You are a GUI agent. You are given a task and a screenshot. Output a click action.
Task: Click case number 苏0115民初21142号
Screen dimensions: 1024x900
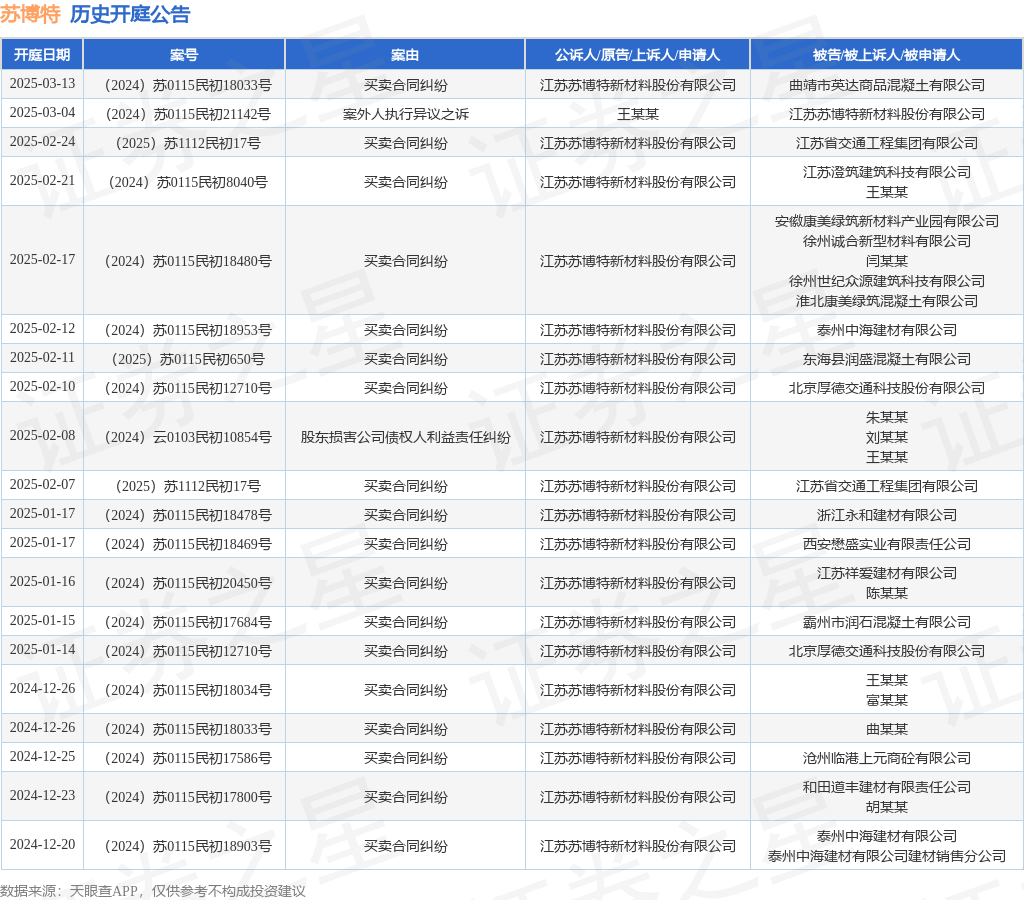tap(188, 114)
